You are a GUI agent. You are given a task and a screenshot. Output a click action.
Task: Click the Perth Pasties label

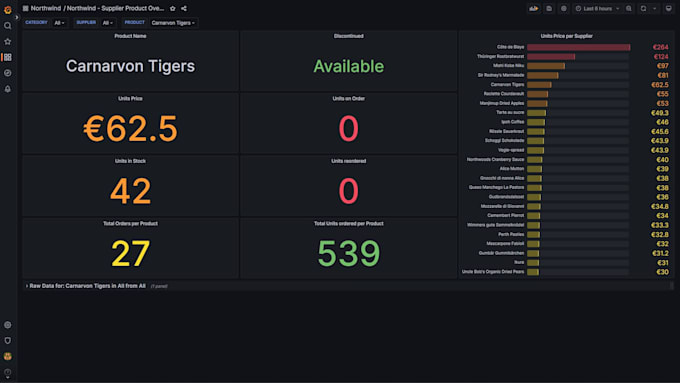pyautogui.click(x=511, y=234)
